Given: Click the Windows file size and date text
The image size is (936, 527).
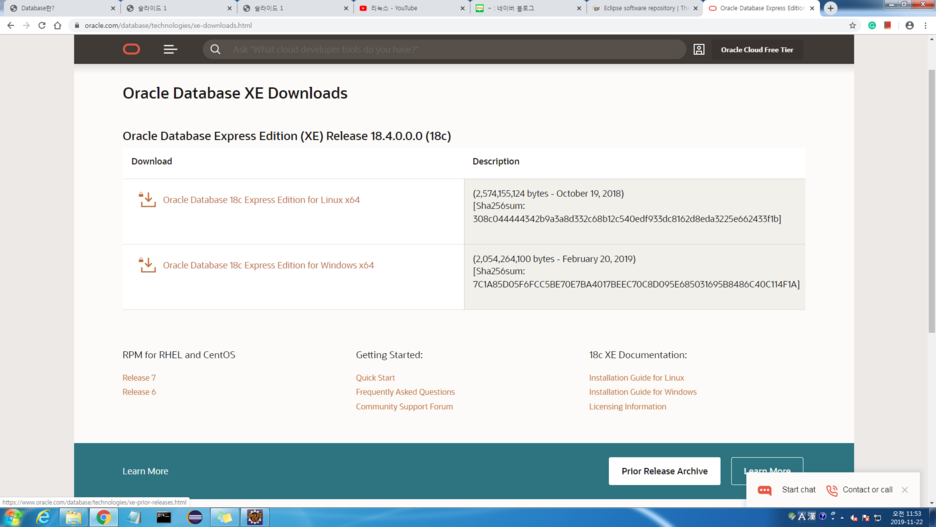Looking at the screenshot, I should coord(554,259).
